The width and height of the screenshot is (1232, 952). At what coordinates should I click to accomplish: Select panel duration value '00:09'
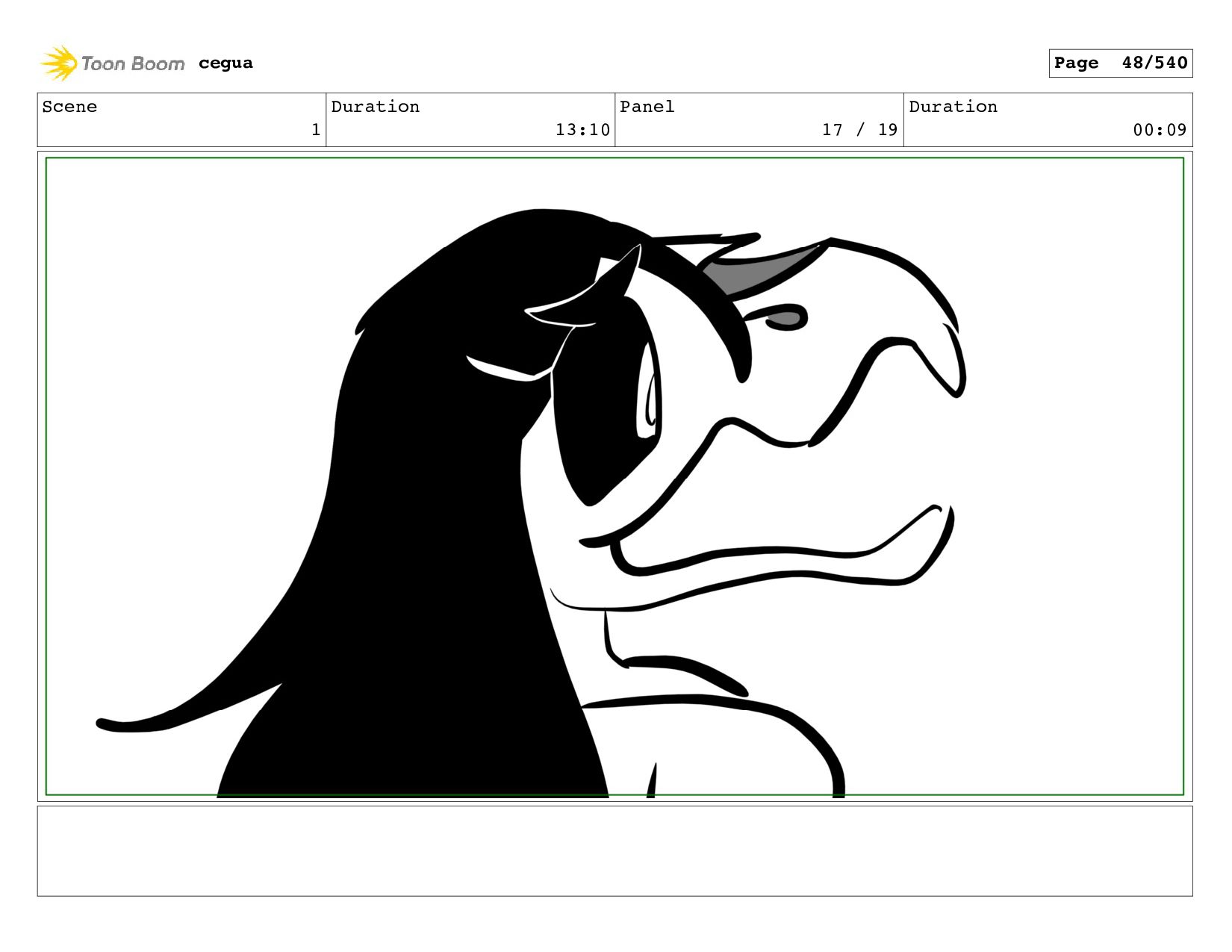point(1160,130)
